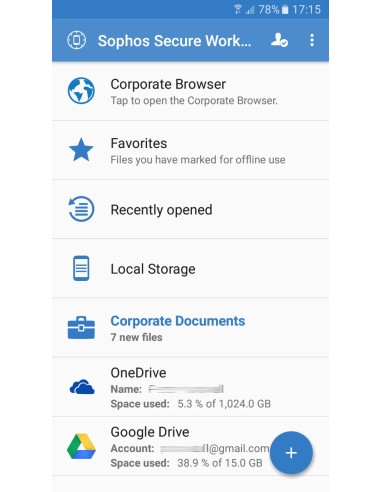Viewport: 381px width, 492px height.
Task: Open the user account verified icon
Action: pos(279,40)
